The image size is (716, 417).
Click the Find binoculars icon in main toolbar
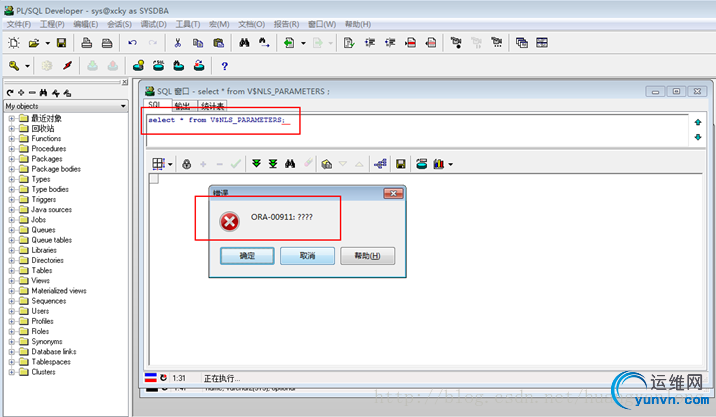[x=244, y=43]
